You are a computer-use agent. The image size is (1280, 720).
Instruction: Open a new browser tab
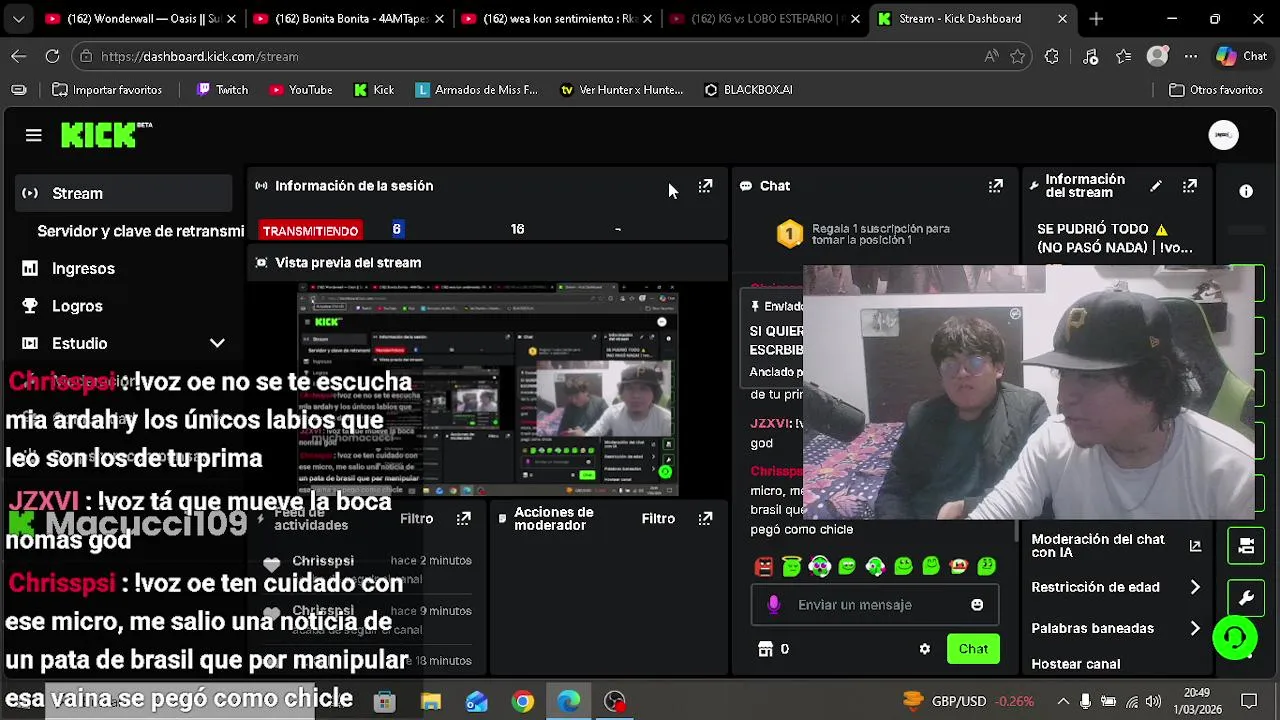1096,18
